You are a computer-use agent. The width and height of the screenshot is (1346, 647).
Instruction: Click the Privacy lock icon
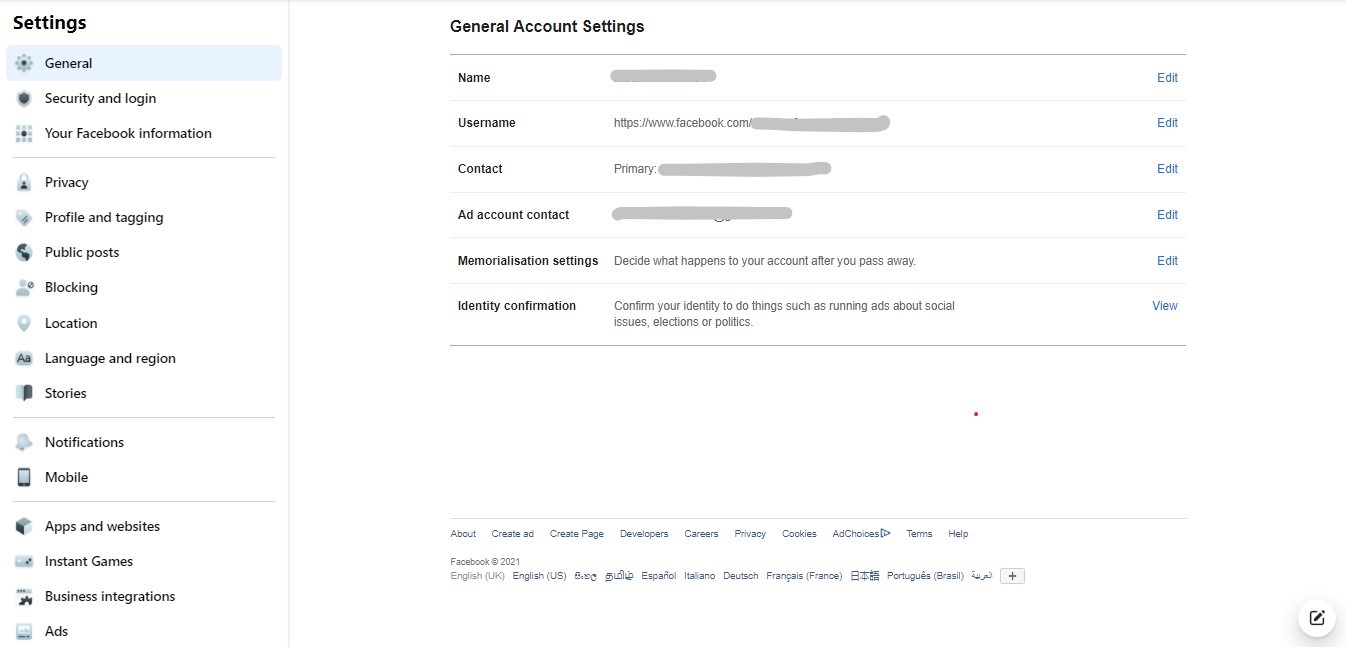point(25,182)
